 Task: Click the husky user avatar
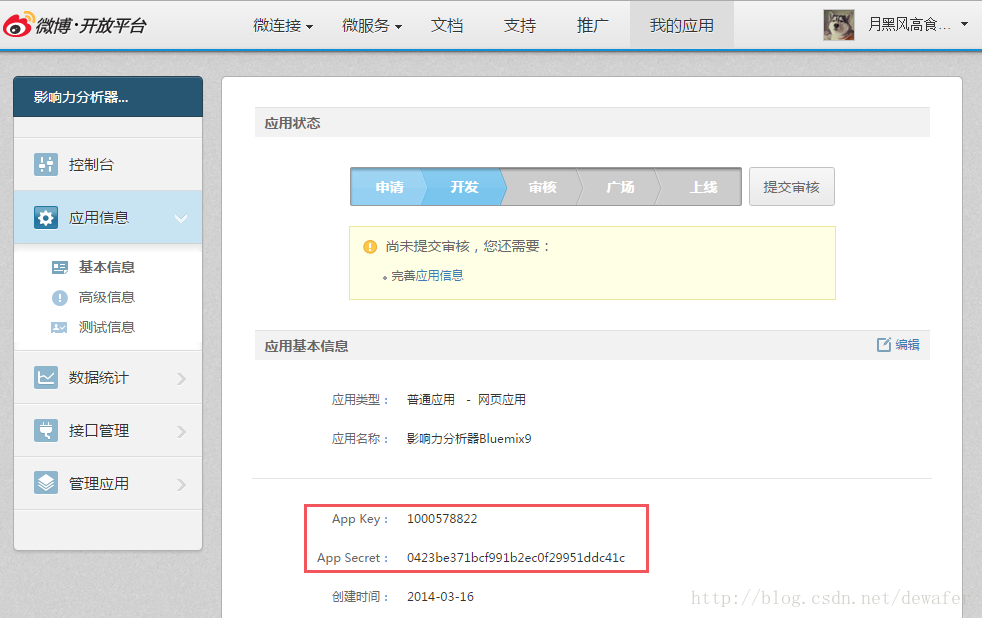coord(839,25)
